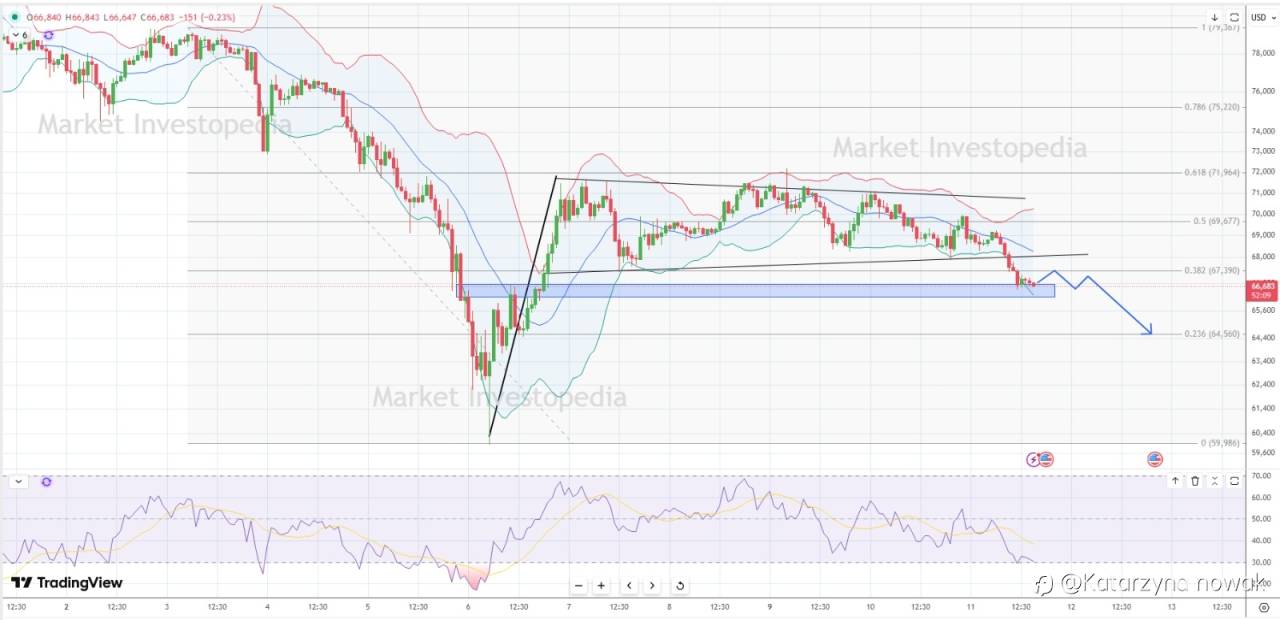Maximize the main chart pane
The width and height of the screenshot is (1280, 620).
[x=1235, y=17]
